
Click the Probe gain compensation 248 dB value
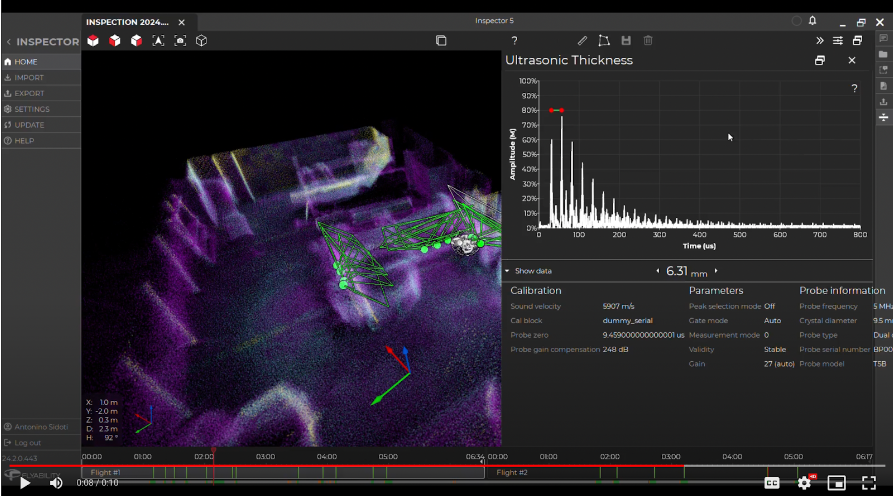pos(615,350)
